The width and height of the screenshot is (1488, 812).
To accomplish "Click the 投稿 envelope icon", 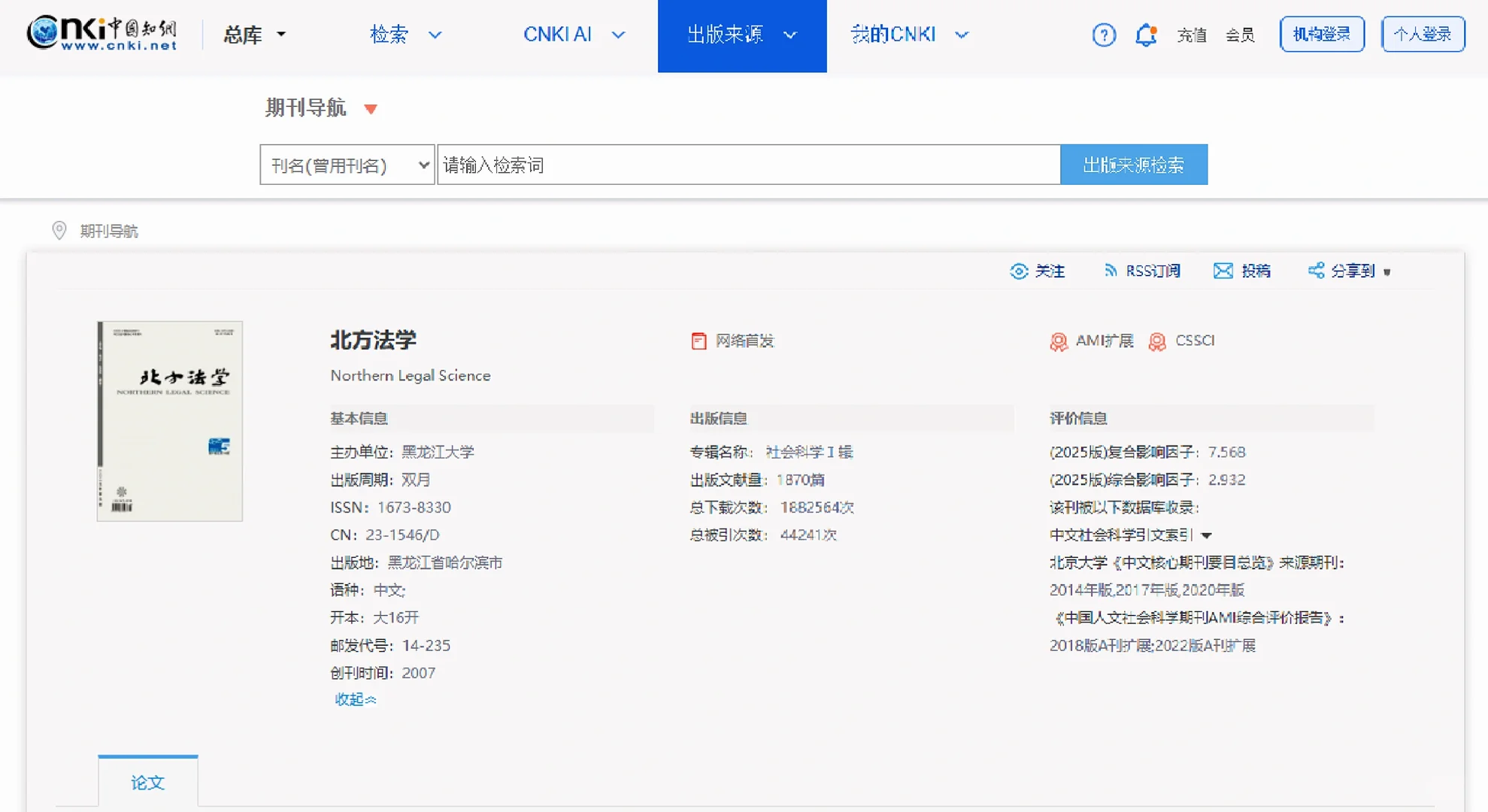I will coord(1223,271).
